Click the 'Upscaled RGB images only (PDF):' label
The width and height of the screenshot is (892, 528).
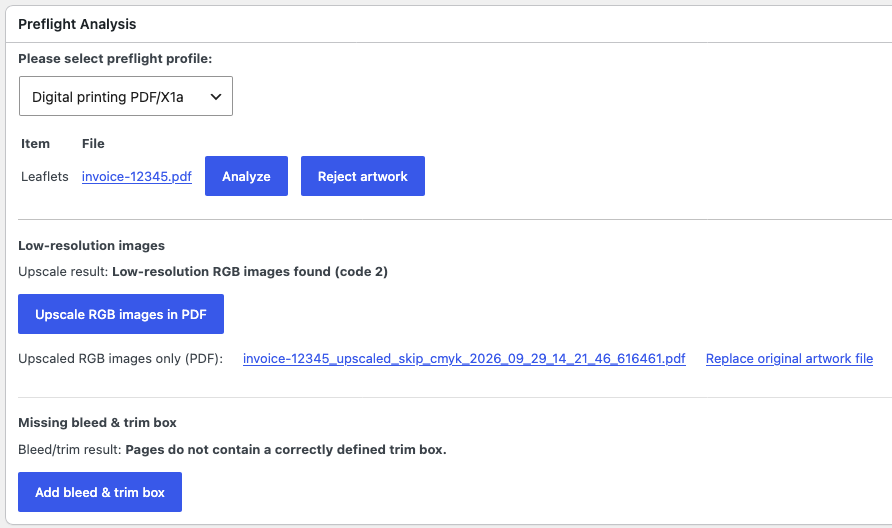[121, 358]
